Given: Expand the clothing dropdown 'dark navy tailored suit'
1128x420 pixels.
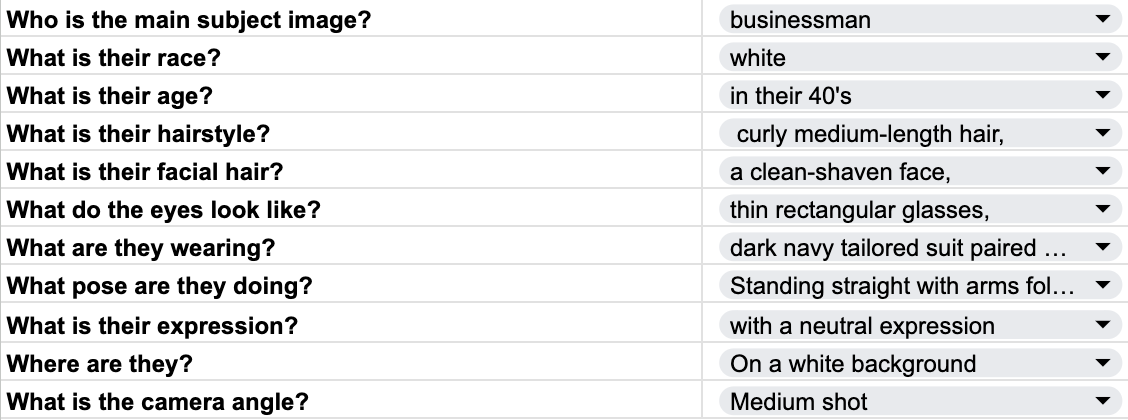Looking at the screenshot, I should click(x=1103, y=249).
